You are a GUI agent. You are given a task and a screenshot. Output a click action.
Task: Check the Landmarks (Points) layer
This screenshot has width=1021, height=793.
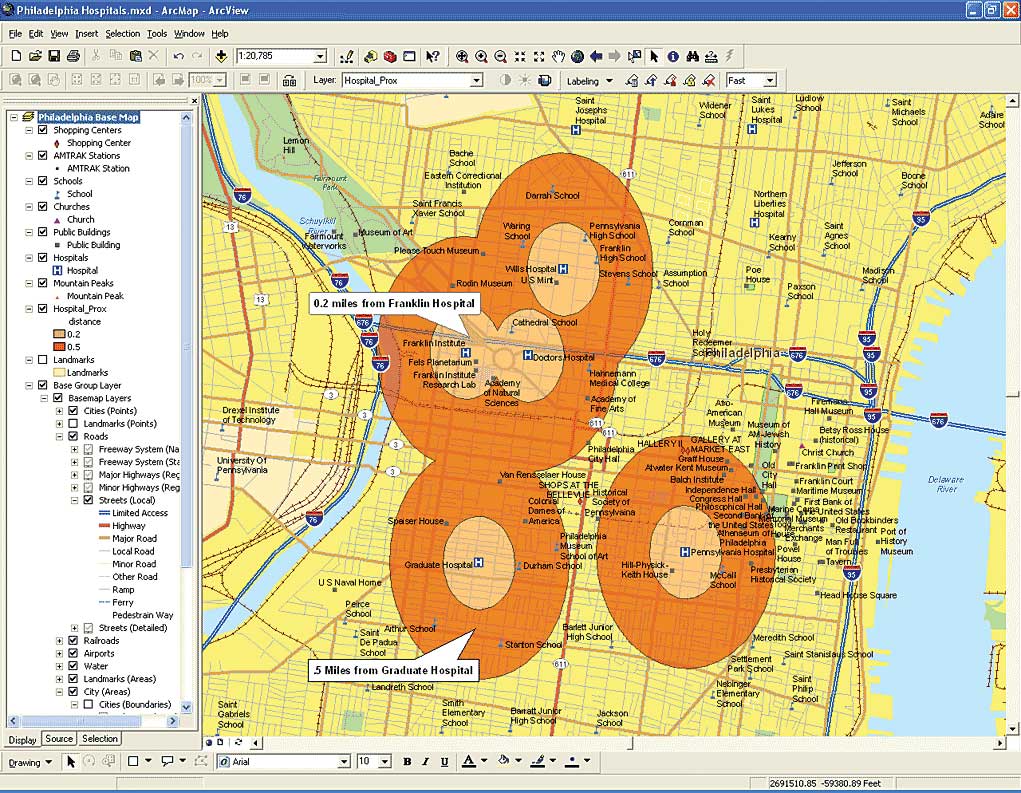pos(74,424)
